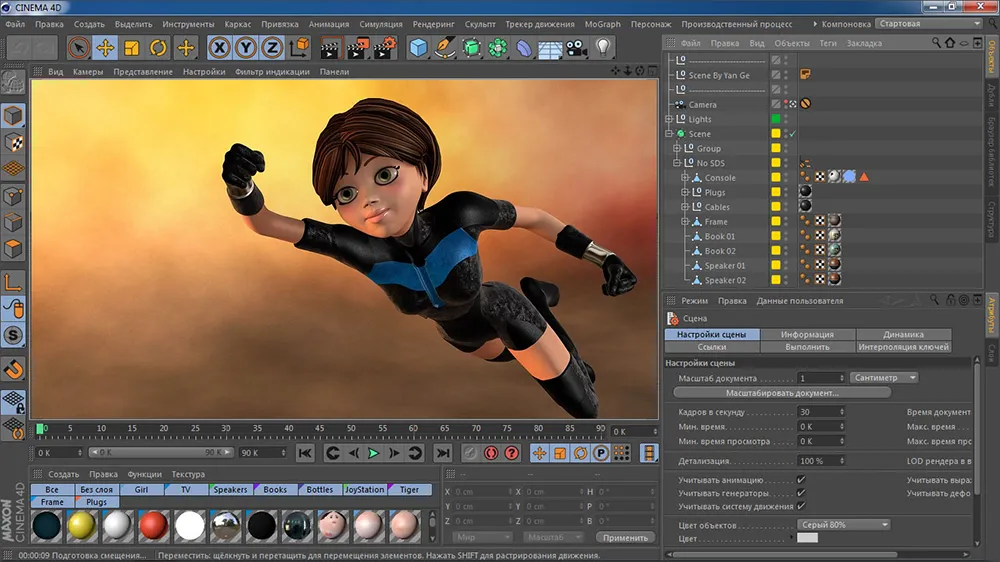Image resolution: width=1000 pixels, height=562 pixels.
Task: Expand the Lights item in object tree
Action: pyautogui.click(x=669, y=119)
